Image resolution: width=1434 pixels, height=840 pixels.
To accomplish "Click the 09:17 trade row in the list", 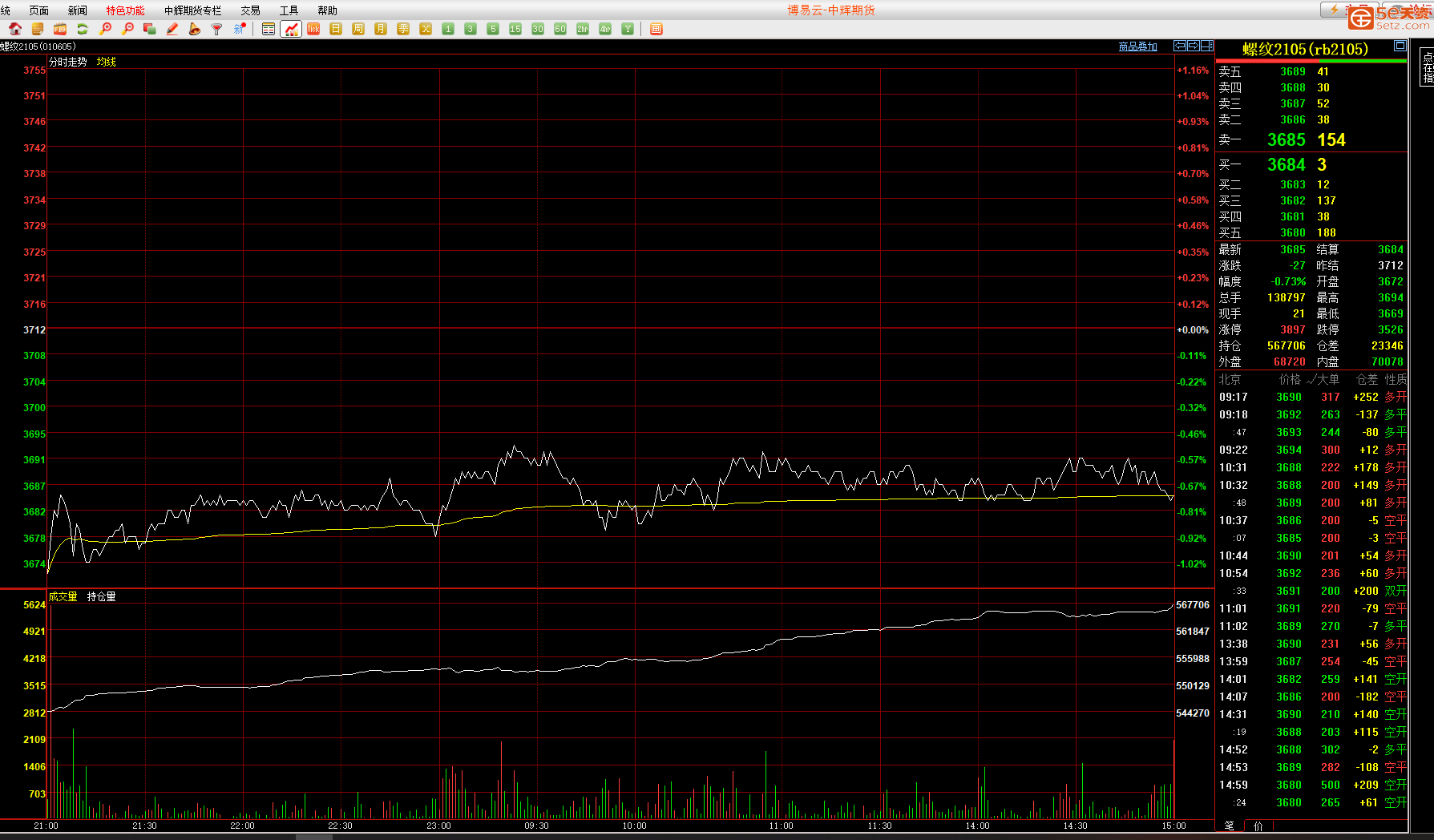I will click(1312, 397).
